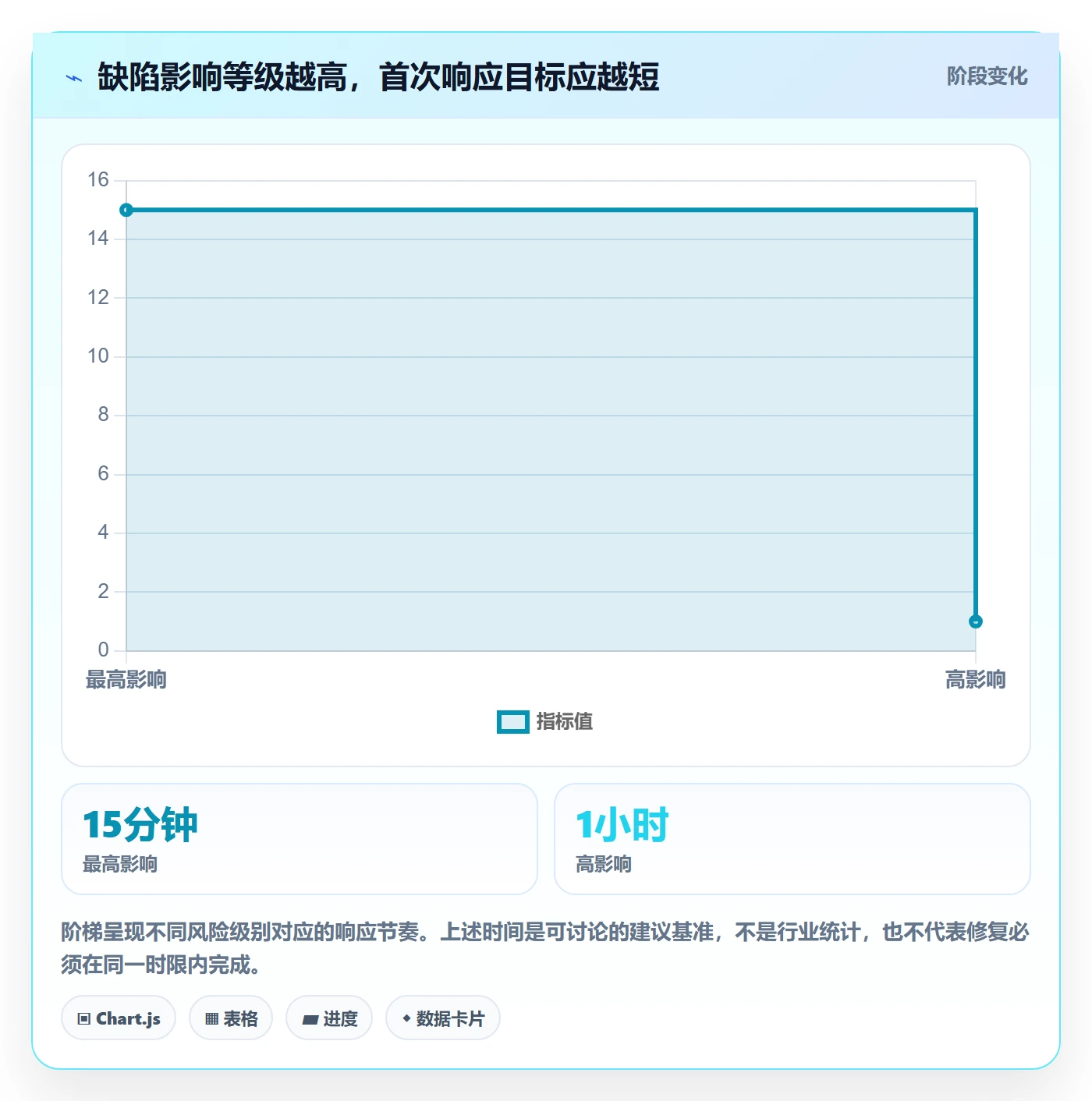Select the 数据卡片 tag chip

click(443, 1018)
